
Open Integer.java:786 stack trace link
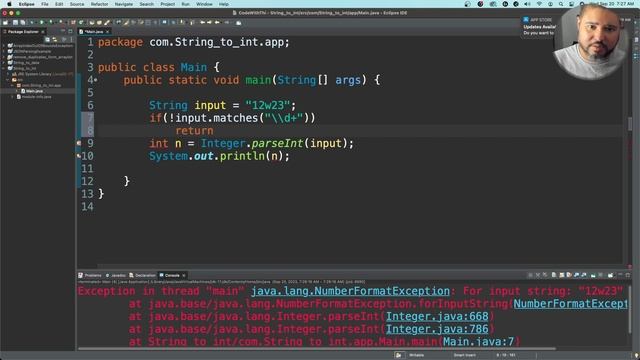(x=437, y=329)
